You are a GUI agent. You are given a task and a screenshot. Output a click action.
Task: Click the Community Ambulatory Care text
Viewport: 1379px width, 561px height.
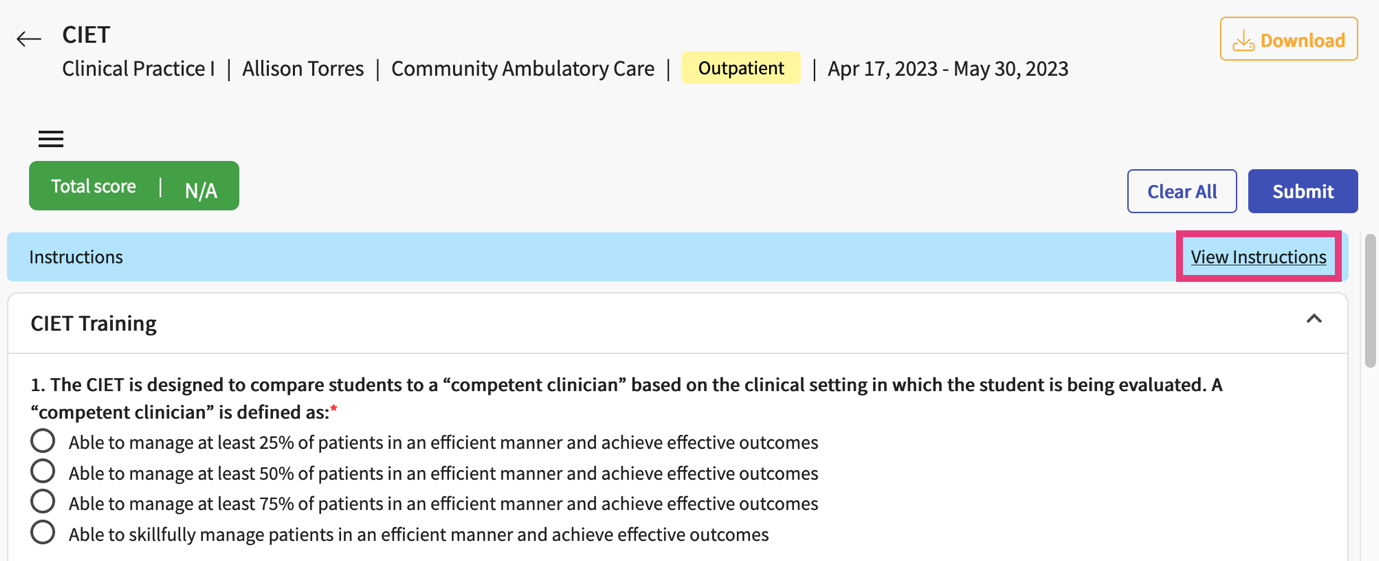coord(522,68)
